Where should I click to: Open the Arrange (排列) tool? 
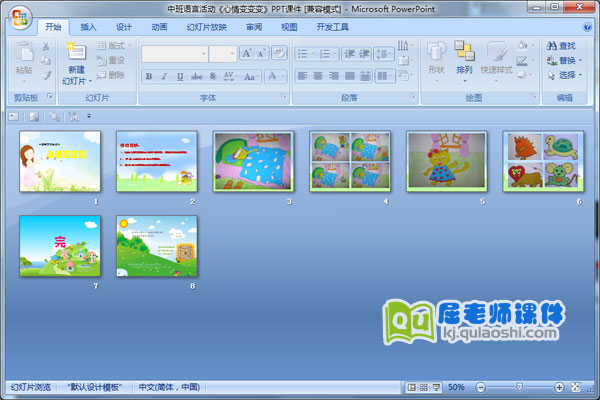464,58
